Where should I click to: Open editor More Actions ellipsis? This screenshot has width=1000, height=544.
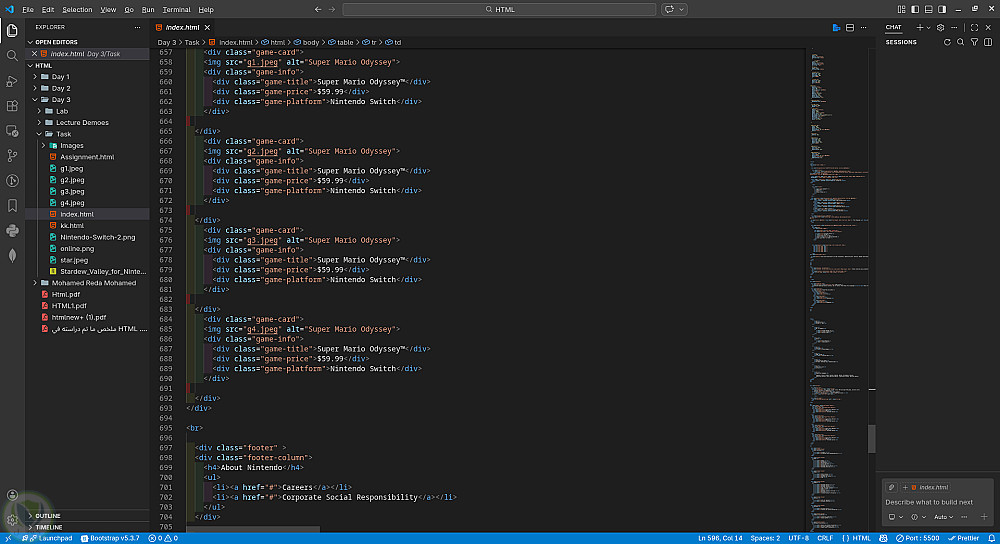tap(864, 27)
